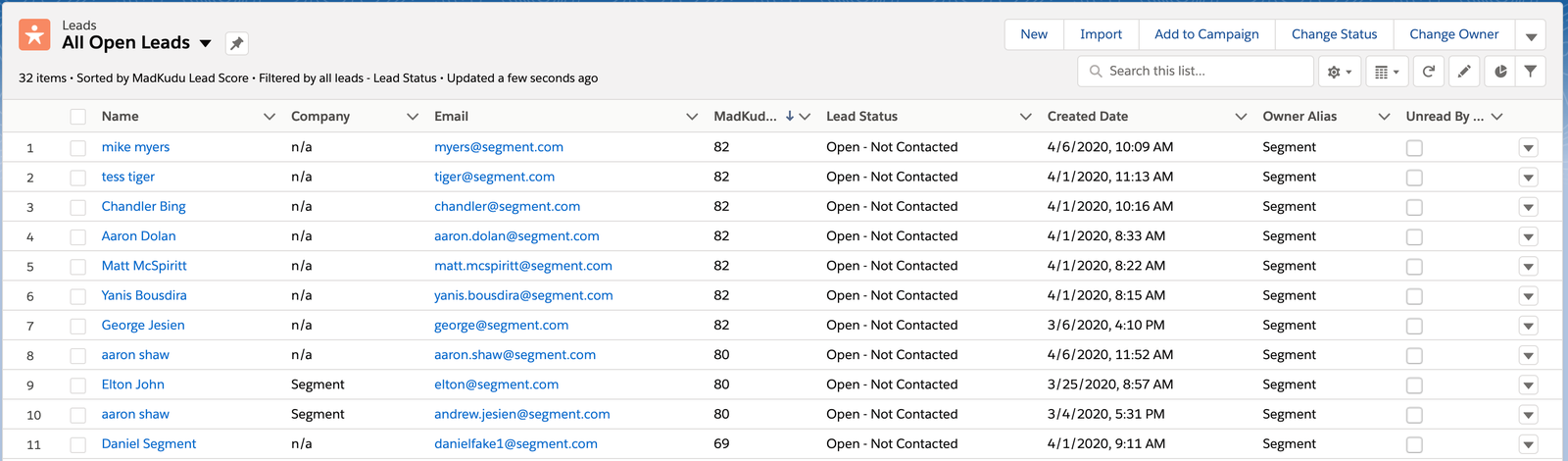Open row actions for mike myers
This screenshot has height=461, width=1568.
1528,148
